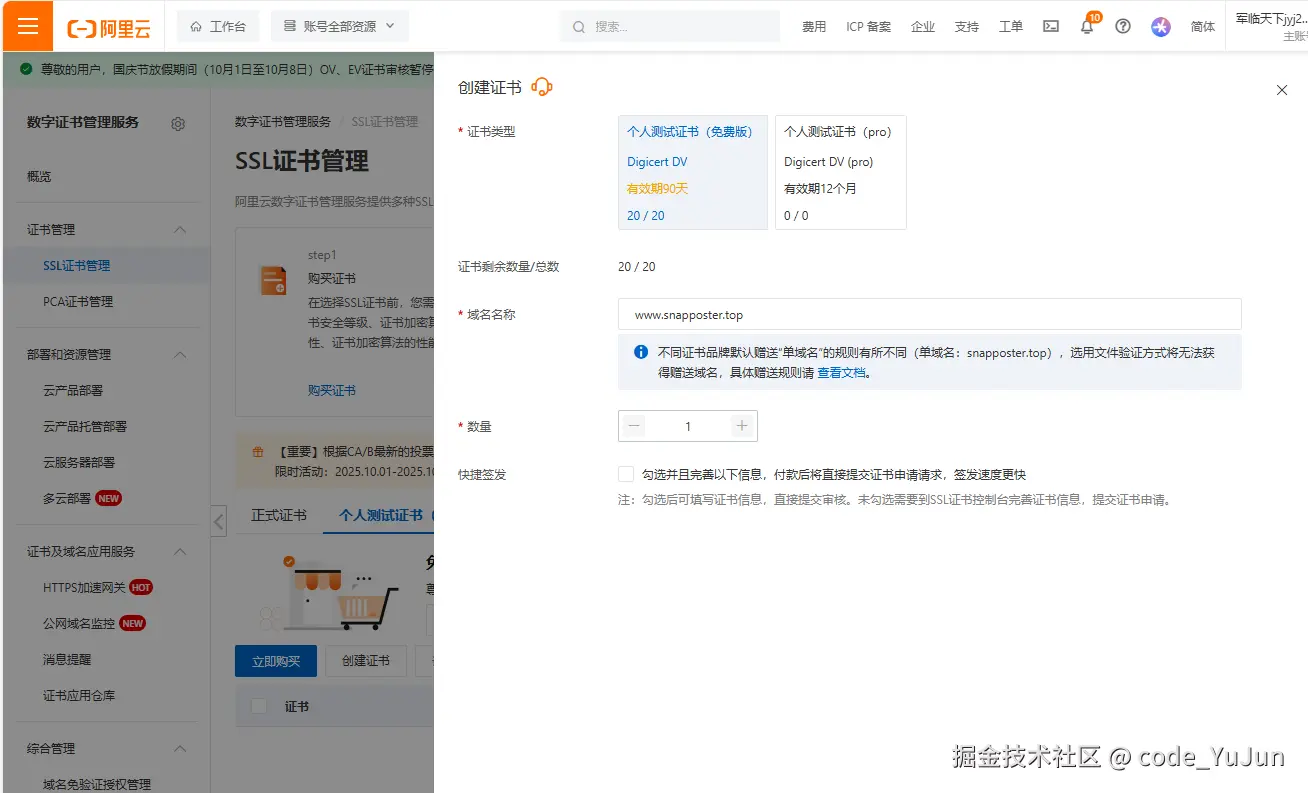Open the help question mark icon
The width and height of the screenshot is (1308, 793).
coord(1123,27)
